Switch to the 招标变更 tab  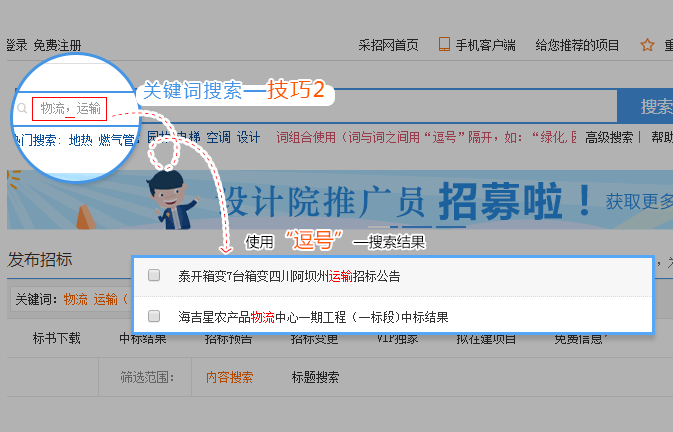click(314, 338)
